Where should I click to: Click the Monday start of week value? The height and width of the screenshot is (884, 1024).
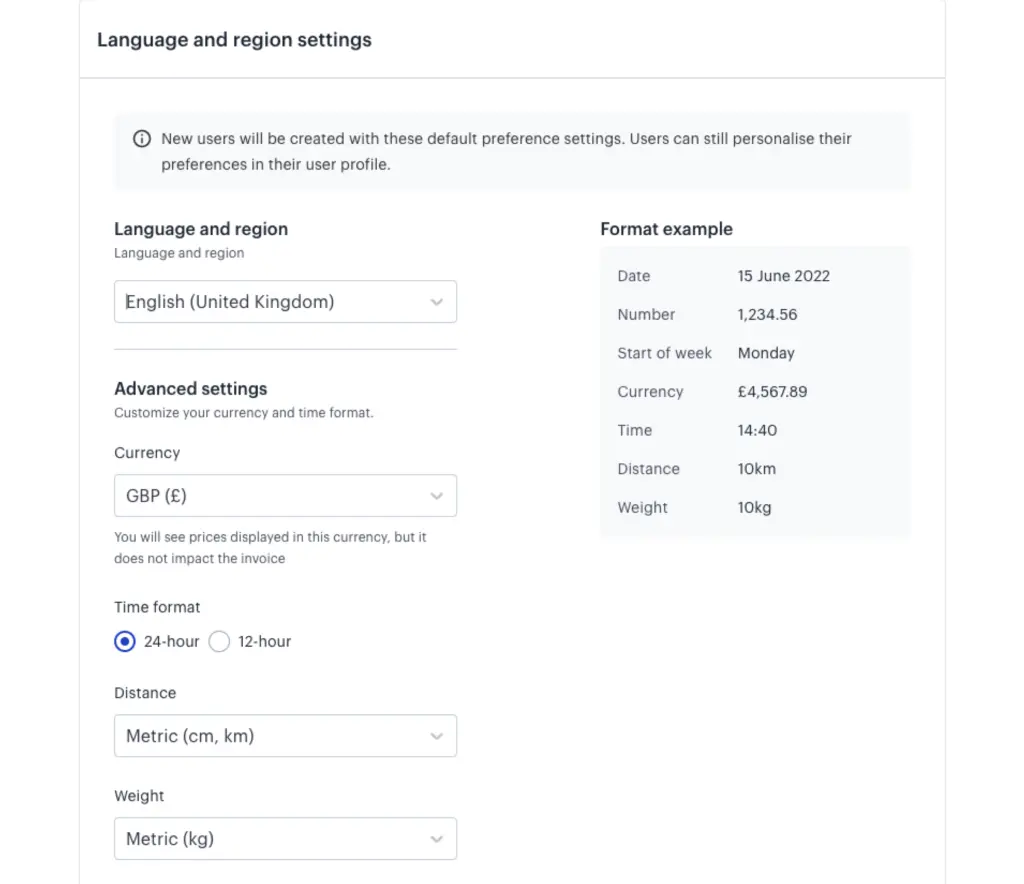tap(766, 353)
